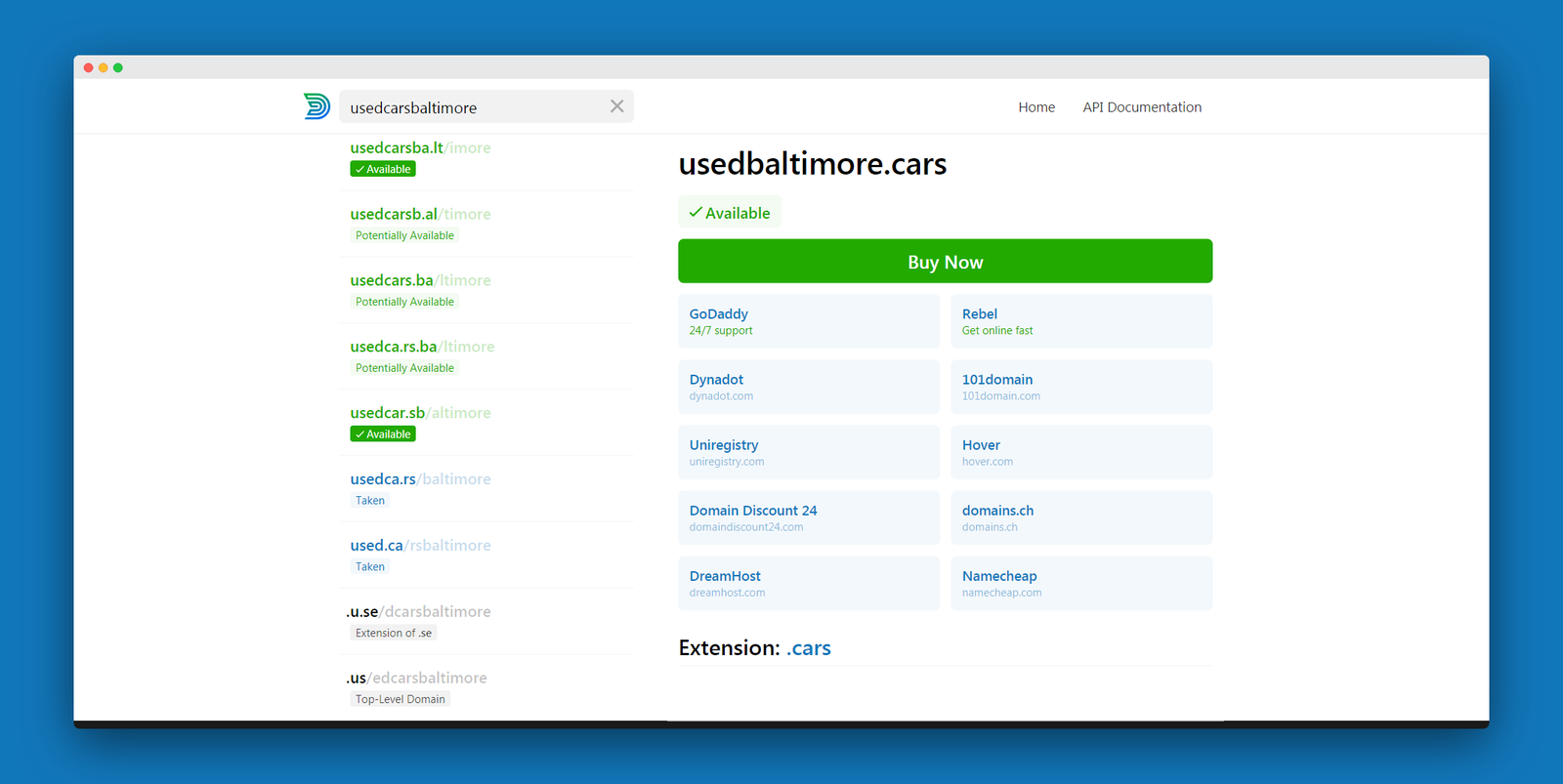
Task: Clear the search field with X icon
Action: coord(616,106)
